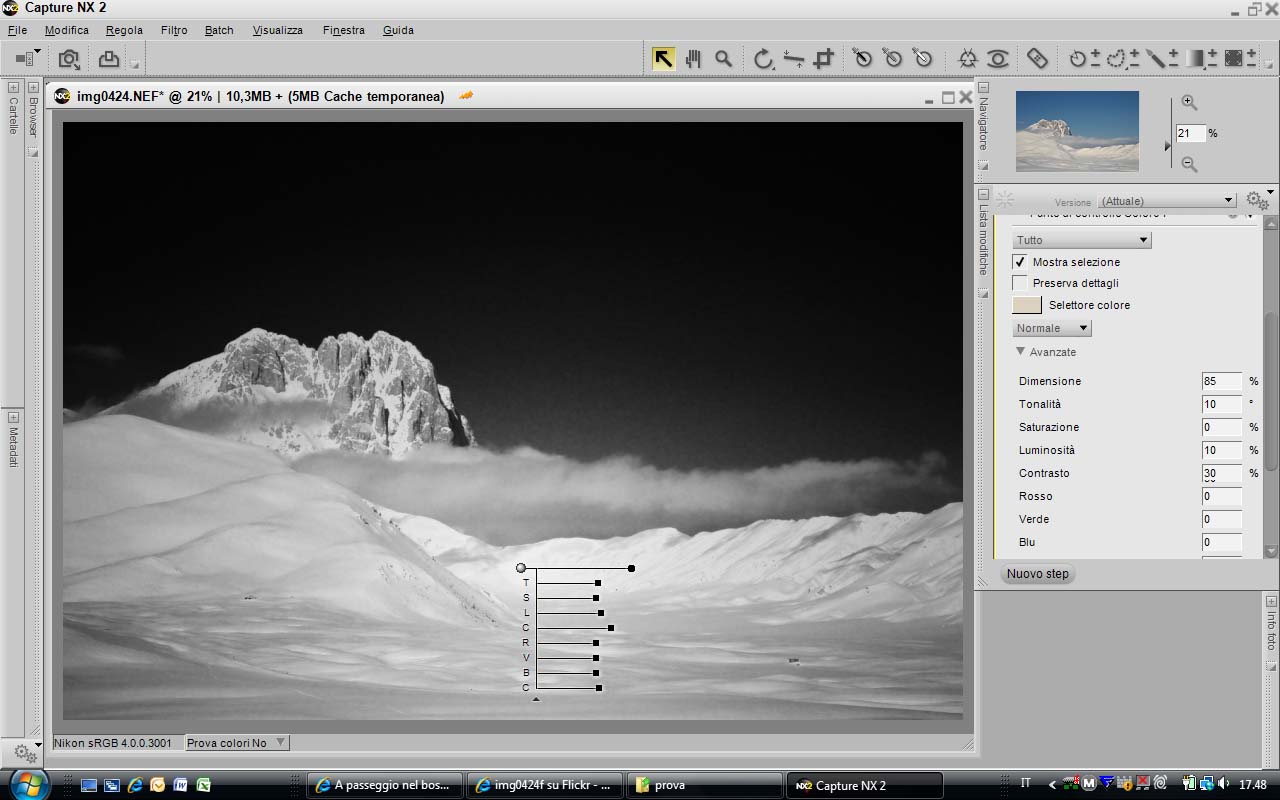Activate the red-eye control point tool
This screenshot has height=800, width=1280.
pyautogui.click(x=998, y=59)
